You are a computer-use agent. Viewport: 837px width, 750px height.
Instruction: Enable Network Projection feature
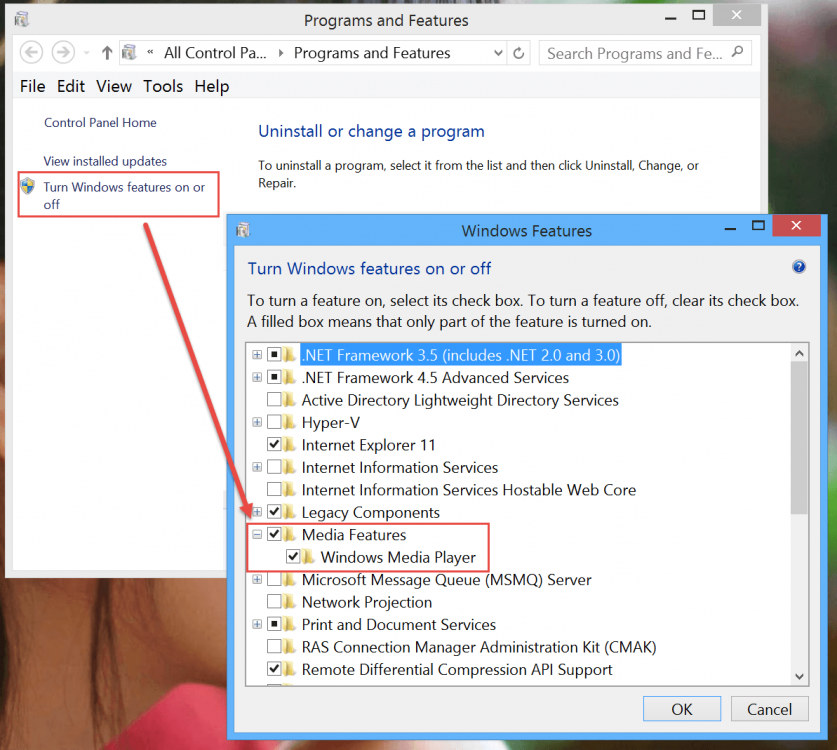click(274, 602)
